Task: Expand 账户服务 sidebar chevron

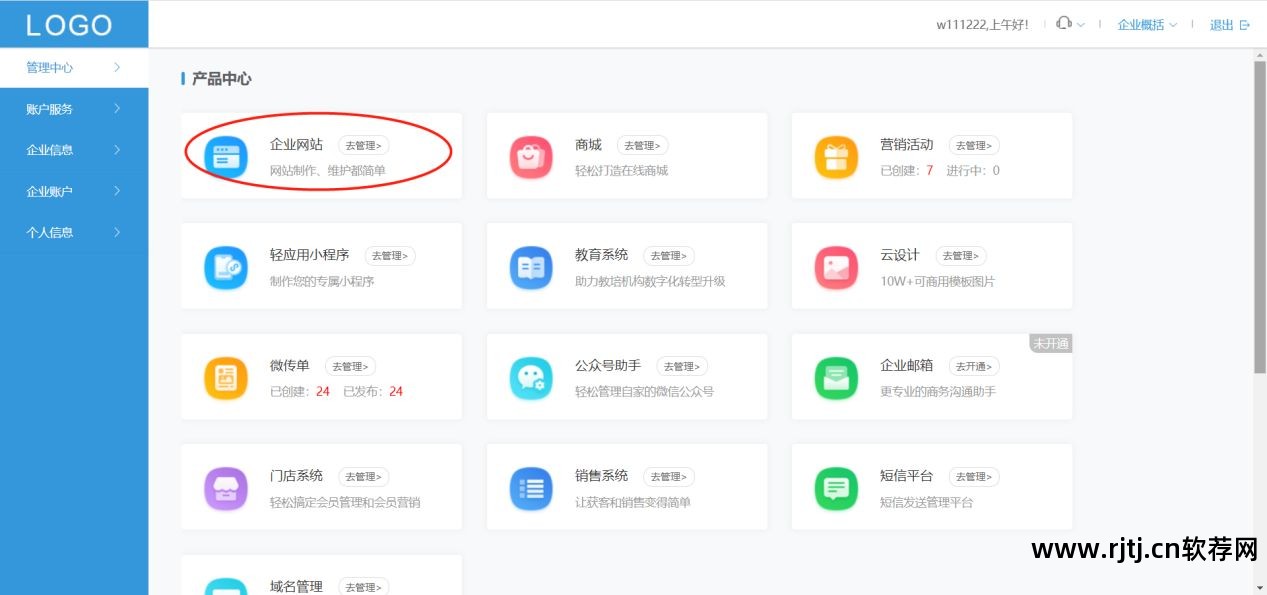Action: click(x=117, y=108)
